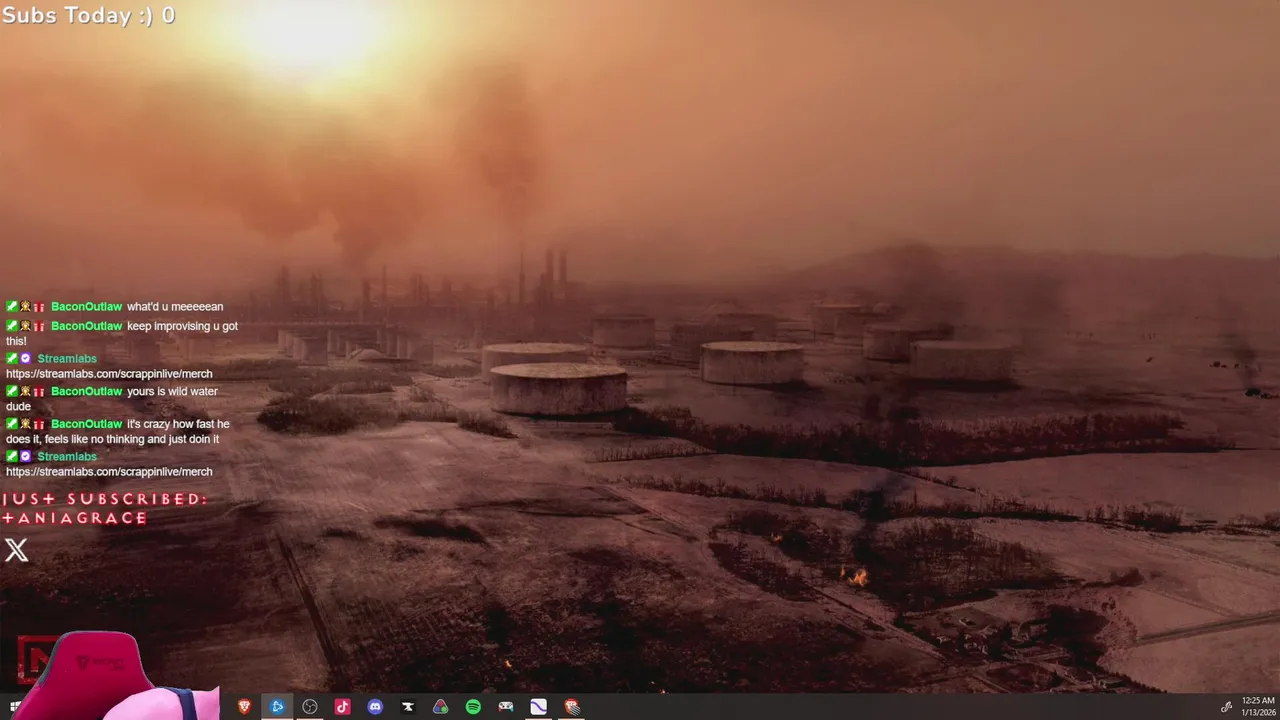Open Spotify from the taskbar

coord(473,706)
